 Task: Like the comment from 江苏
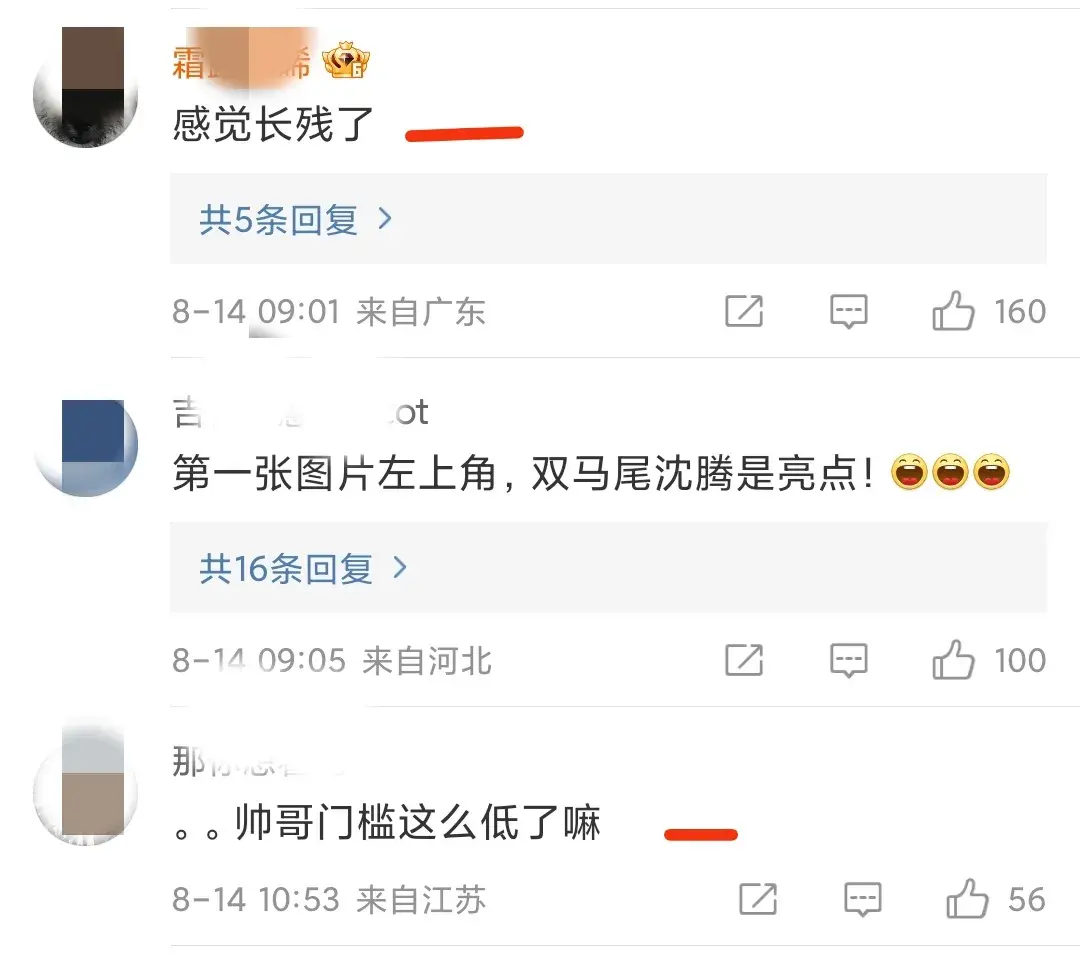click(967, 898)
